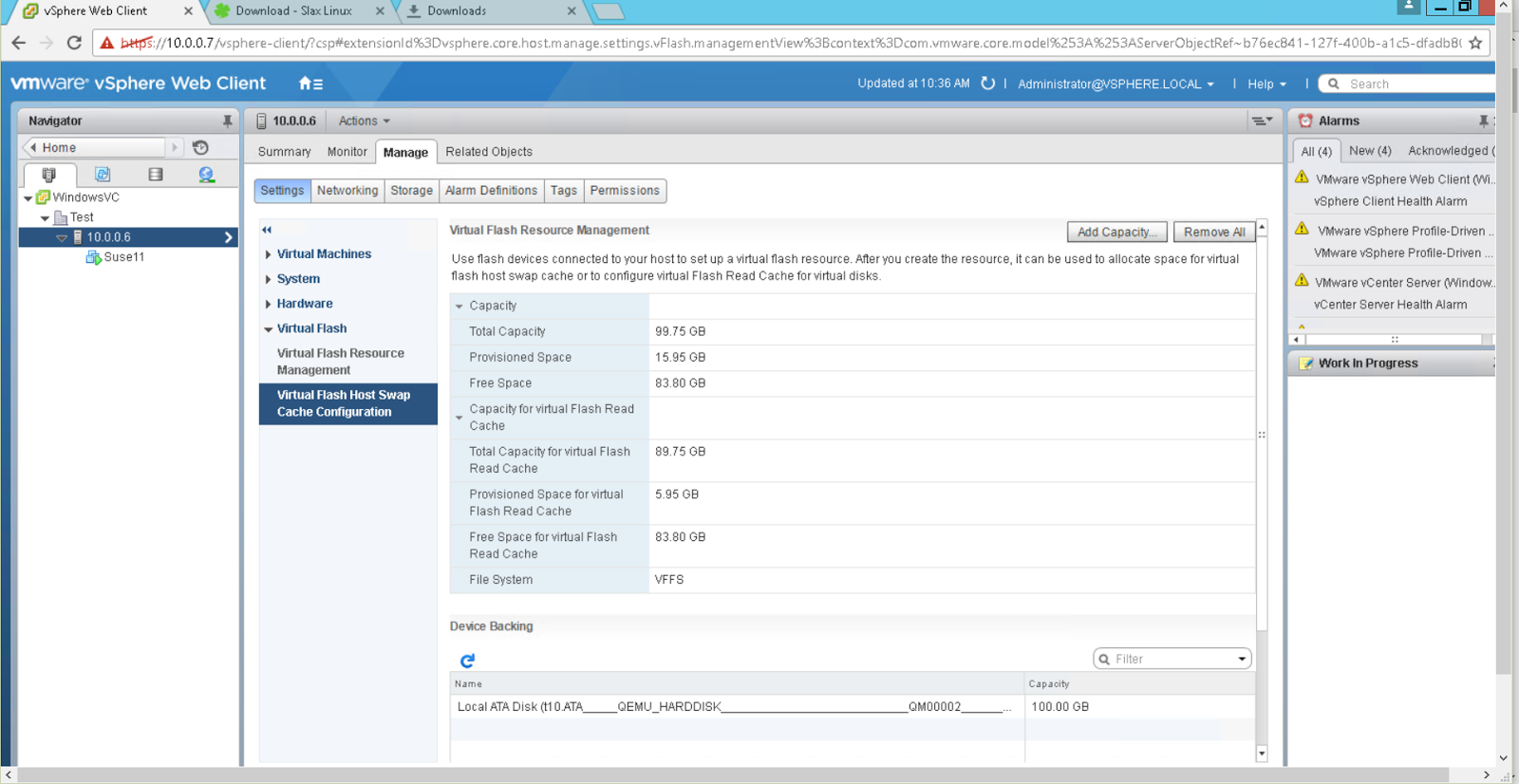Click the refresh icon beside Updated time

click(987, 84)
